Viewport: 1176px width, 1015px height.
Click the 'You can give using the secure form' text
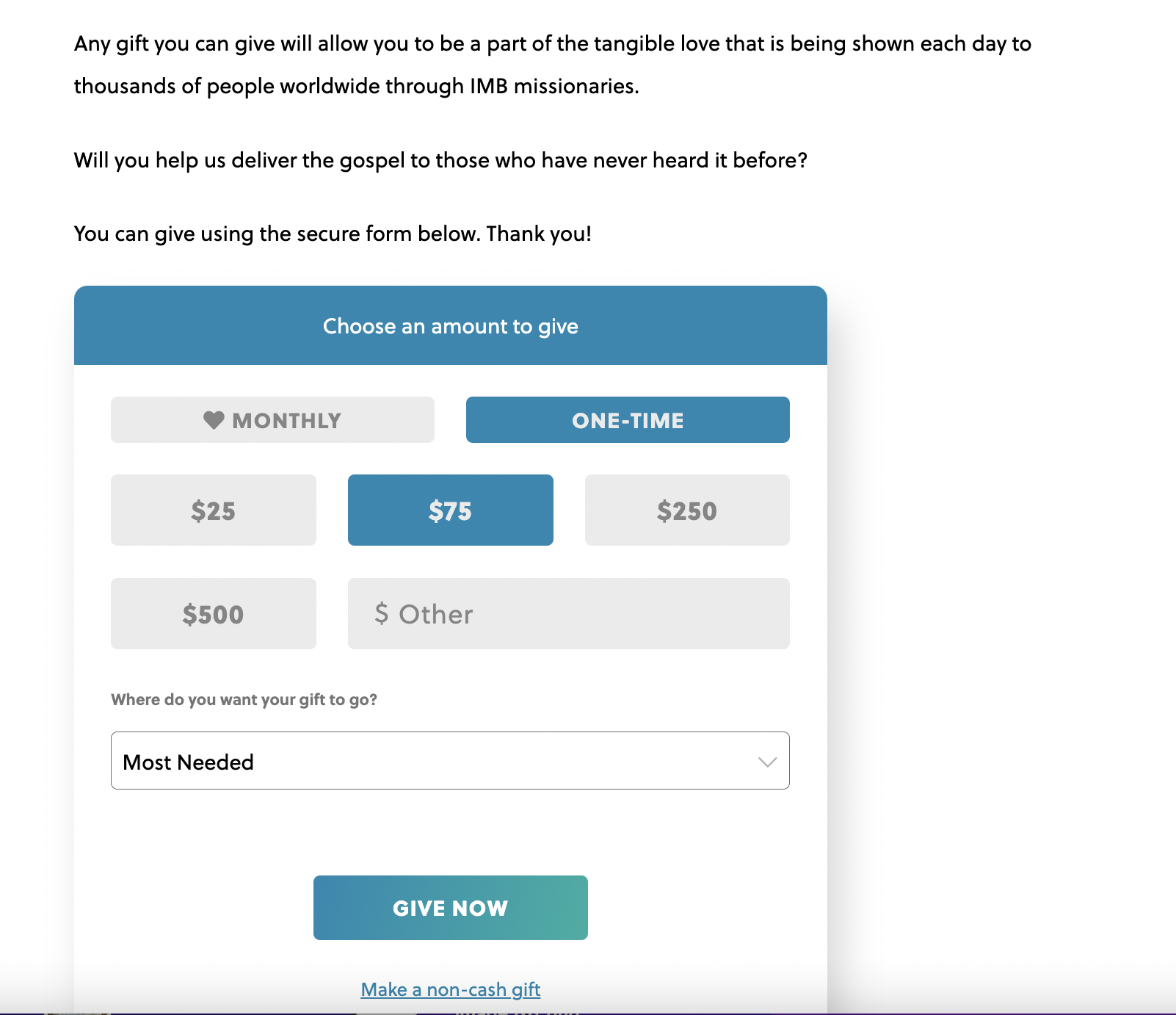tap(279, 234)
